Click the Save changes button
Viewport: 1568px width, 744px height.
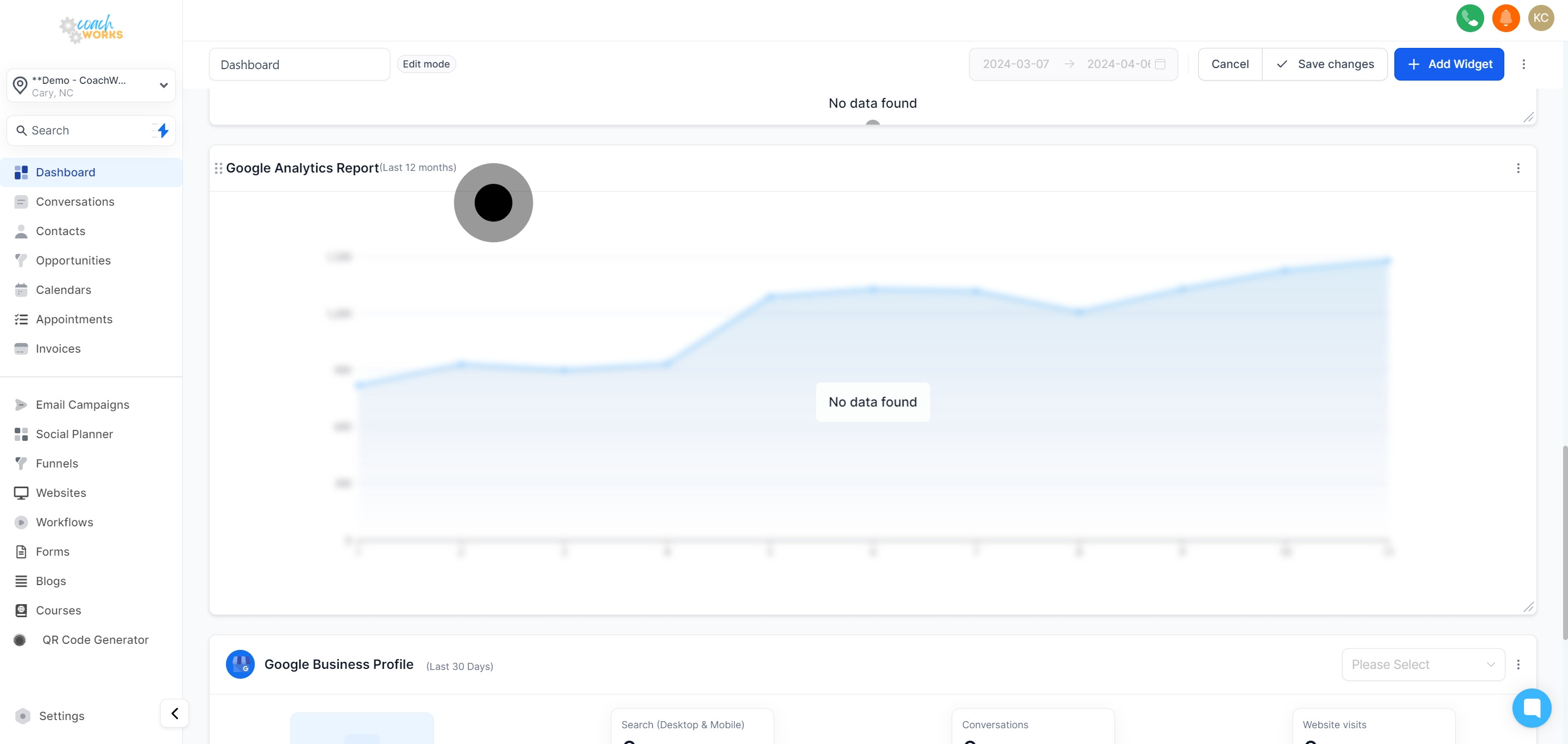[x=1325, y=64]
